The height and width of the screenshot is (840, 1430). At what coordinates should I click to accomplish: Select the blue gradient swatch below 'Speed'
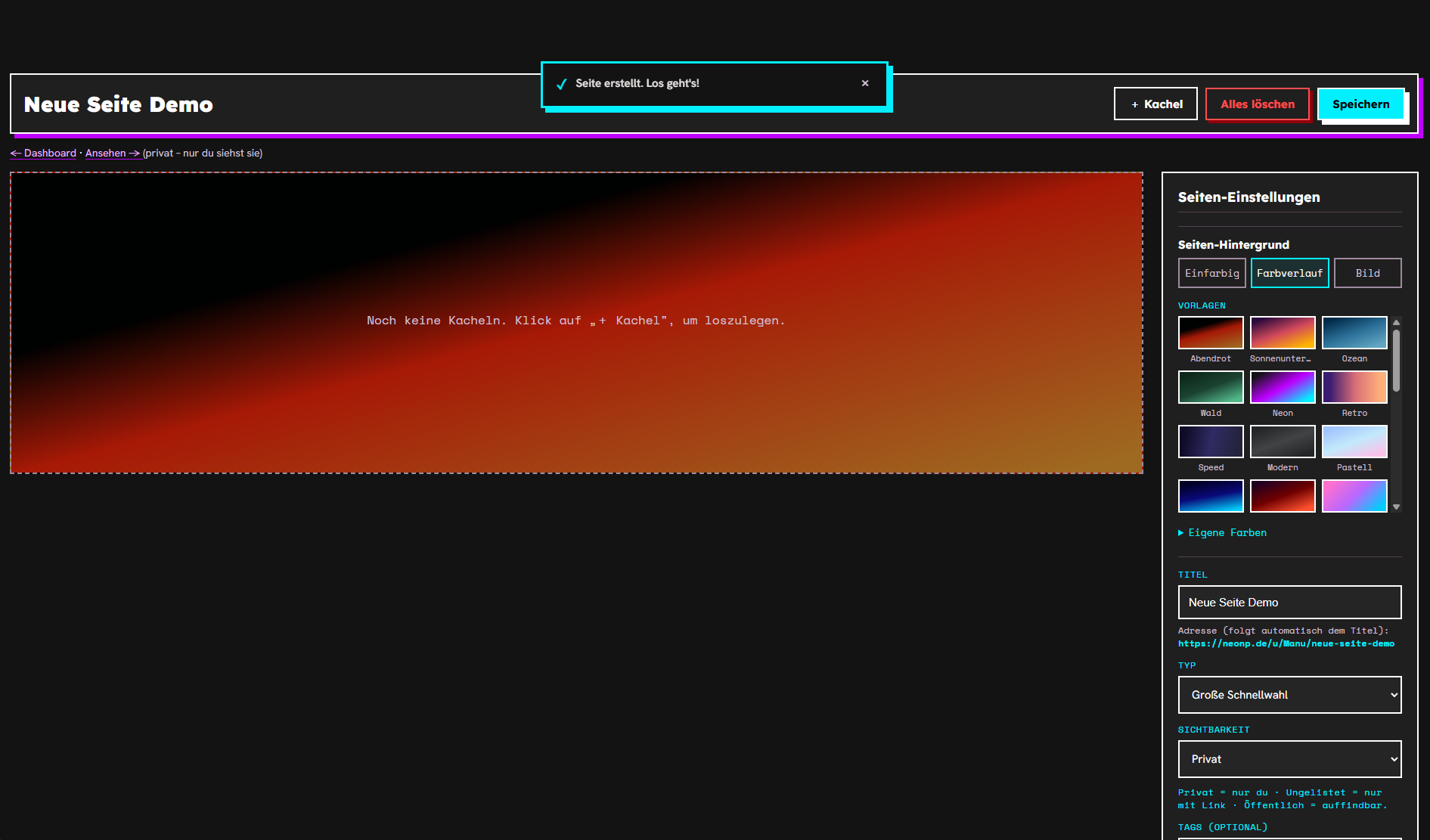point(1211,496)
